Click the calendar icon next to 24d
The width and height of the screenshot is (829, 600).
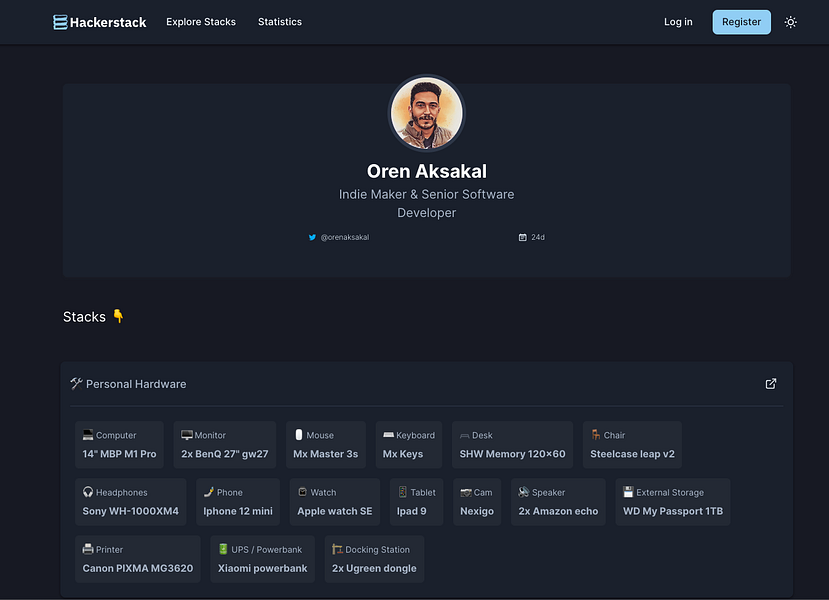(x=523, y=237)
